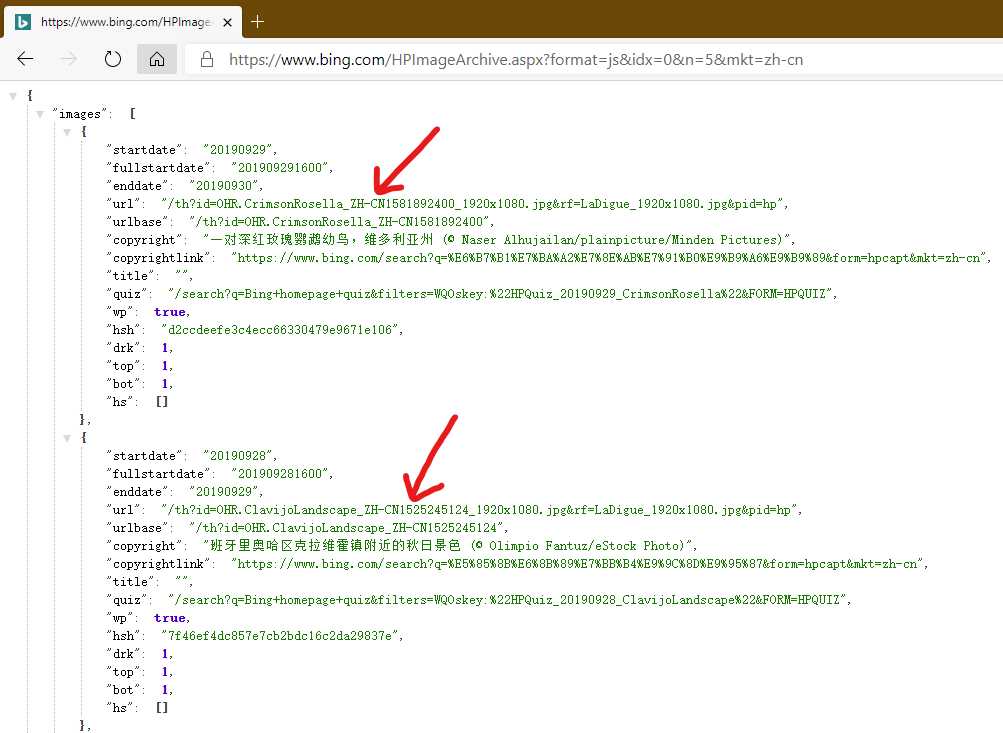Screen dimensions: 1003x733
Task: Click the ClavijoLandscape urlbase value
Action: click(349, 528)
